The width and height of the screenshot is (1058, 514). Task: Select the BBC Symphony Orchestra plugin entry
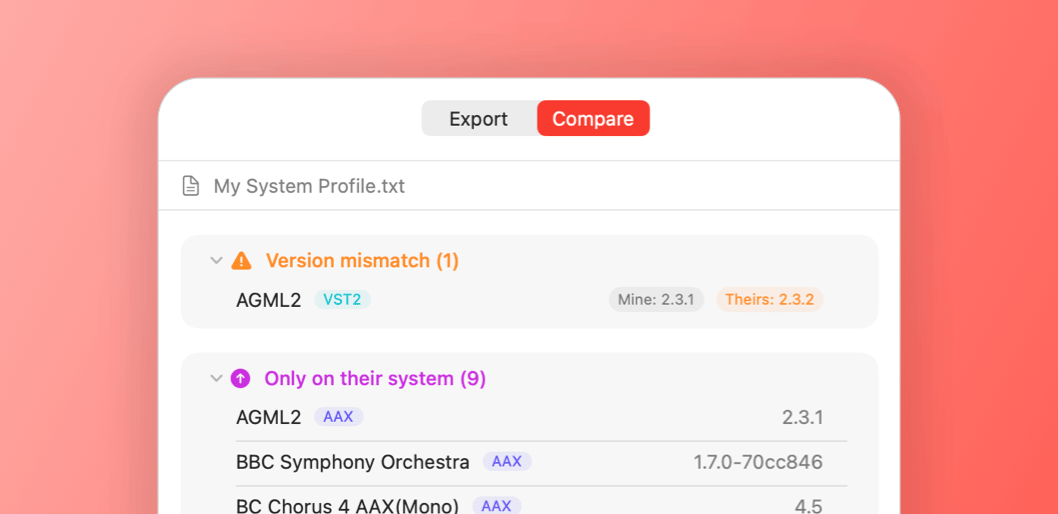(352, 462)
